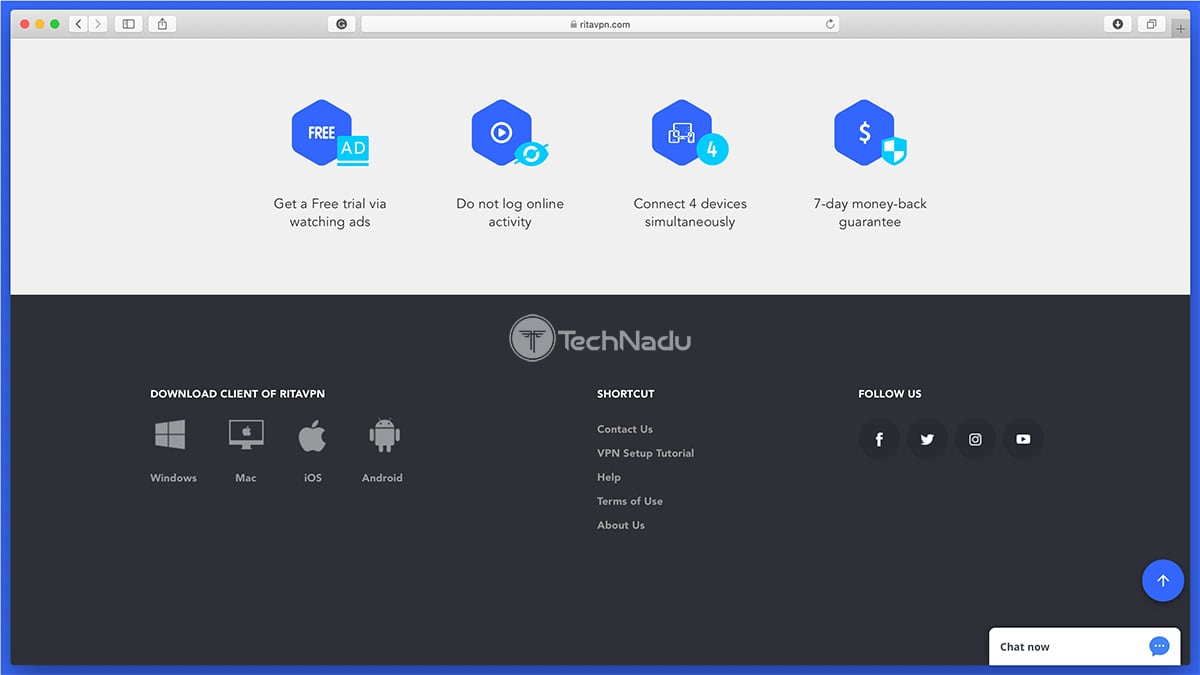Click the scroll-to-top arrow button
The width and height of the screenshot is (1200, 675).
(x=1163, y=580)
